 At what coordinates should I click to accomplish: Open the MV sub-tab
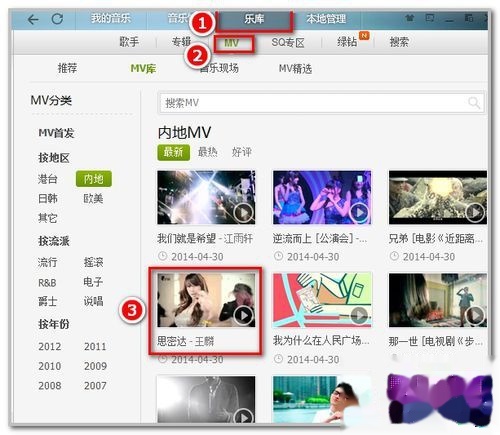pos(232,43)
